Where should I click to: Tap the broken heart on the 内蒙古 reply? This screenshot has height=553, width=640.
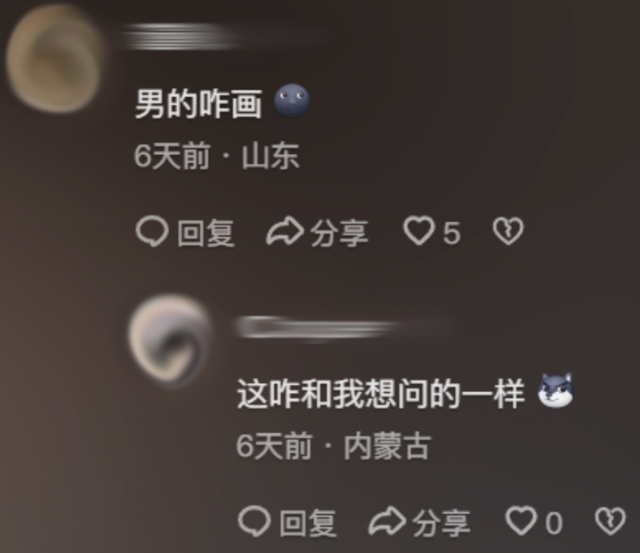click(610, 521)
